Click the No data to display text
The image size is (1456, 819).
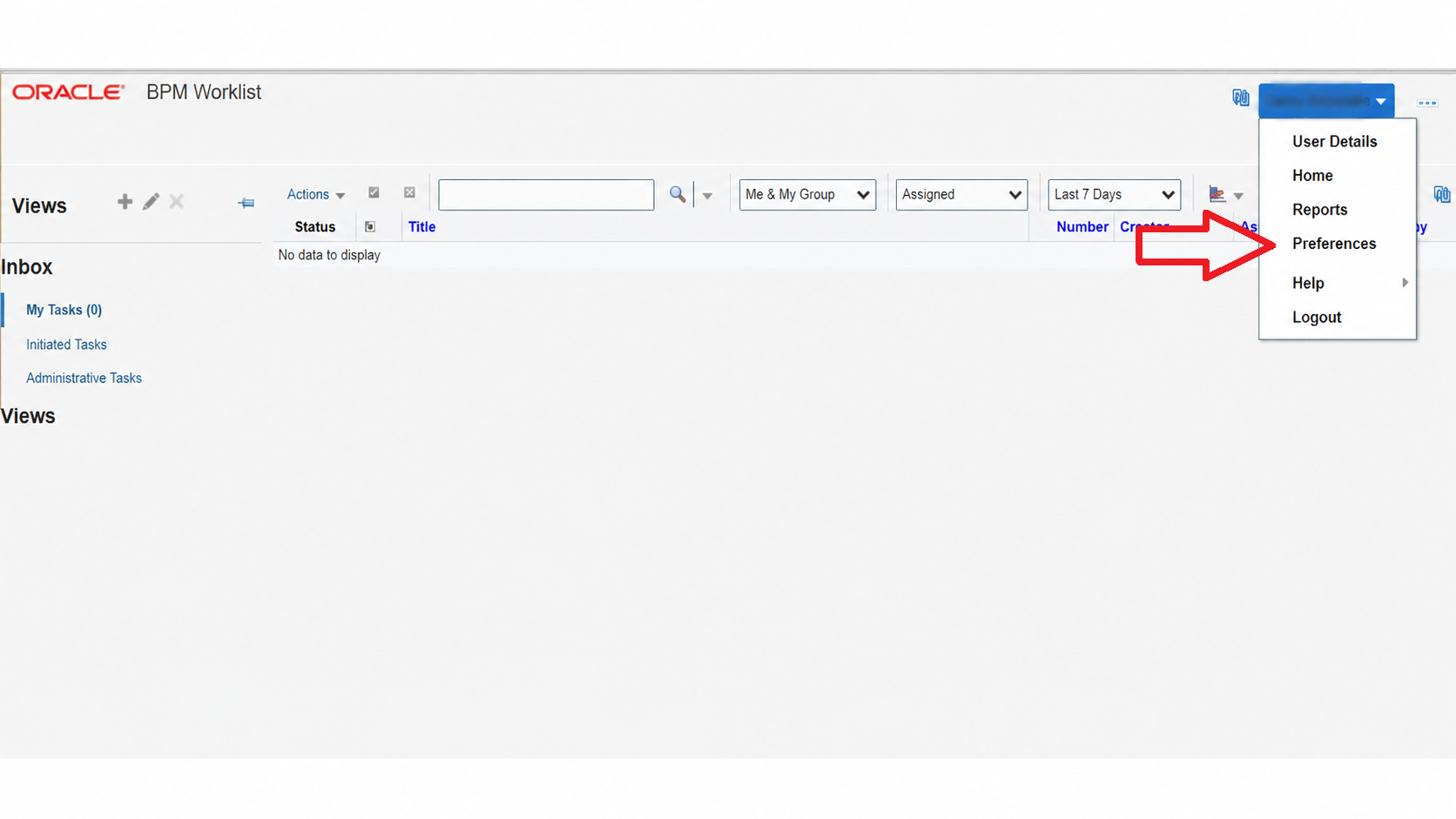coord(329,255)
